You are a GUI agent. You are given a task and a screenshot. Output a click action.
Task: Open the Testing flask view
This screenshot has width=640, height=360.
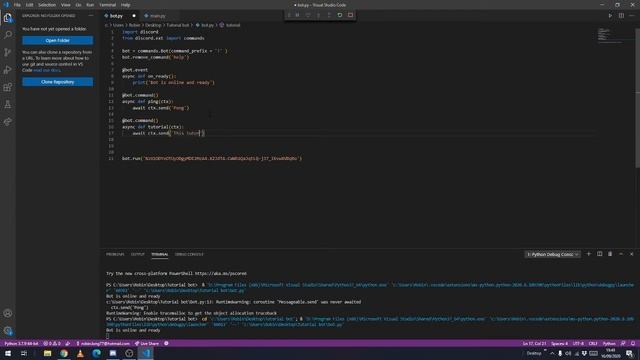click(8, 104)
